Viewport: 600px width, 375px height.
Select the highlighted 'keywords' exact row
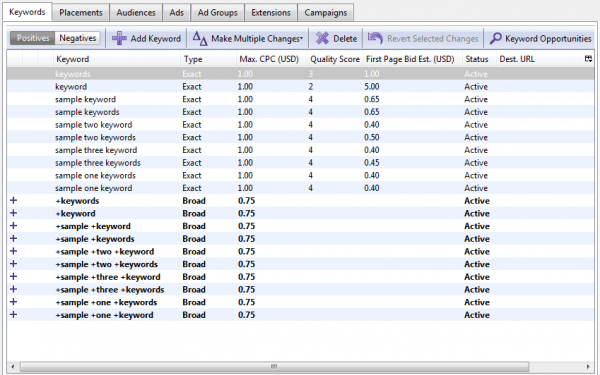300,73
